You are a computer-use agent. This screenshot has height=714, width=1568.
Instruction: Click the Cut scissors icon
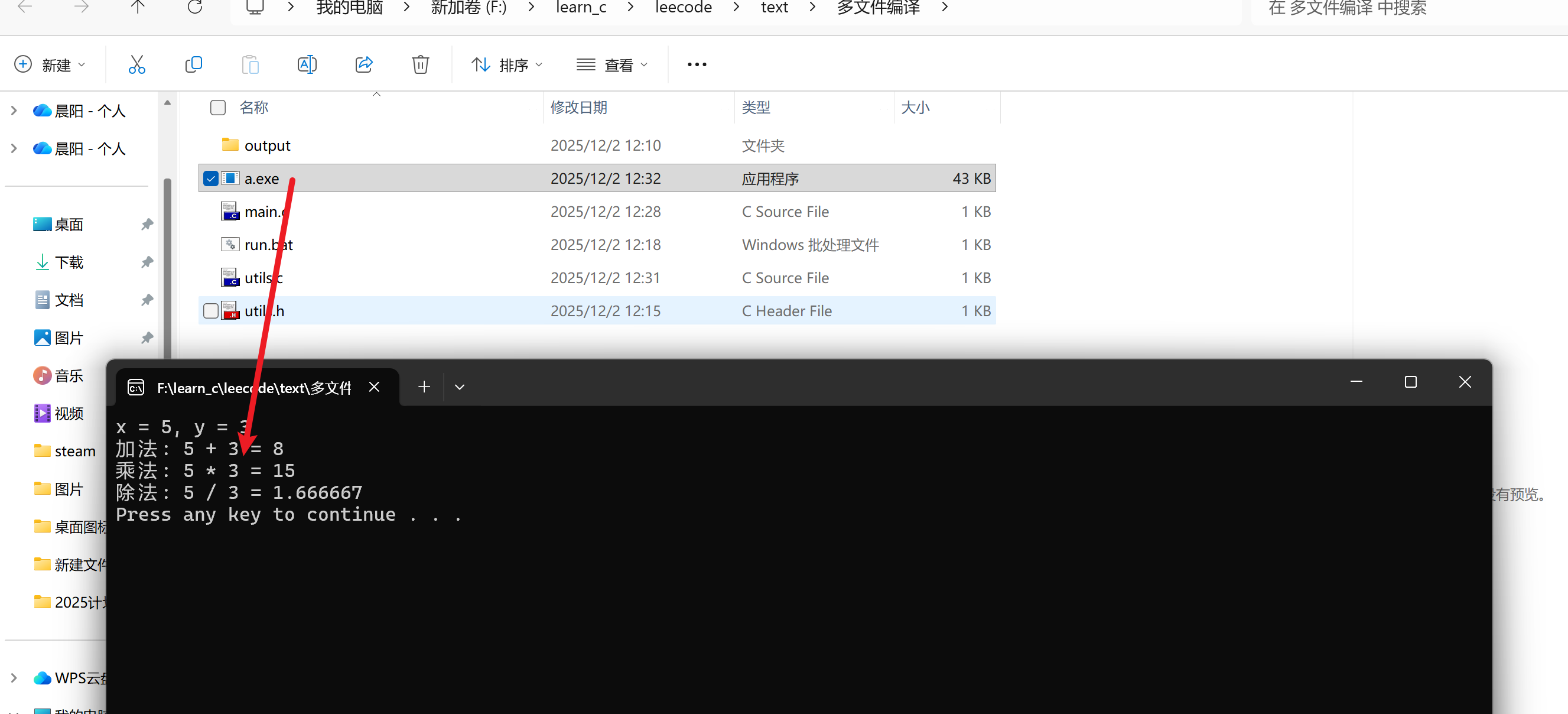136,64
